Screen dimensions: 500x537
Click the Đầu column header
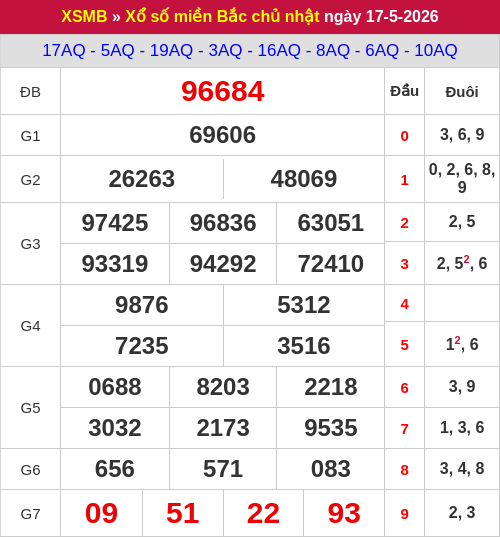click(404, 91)
